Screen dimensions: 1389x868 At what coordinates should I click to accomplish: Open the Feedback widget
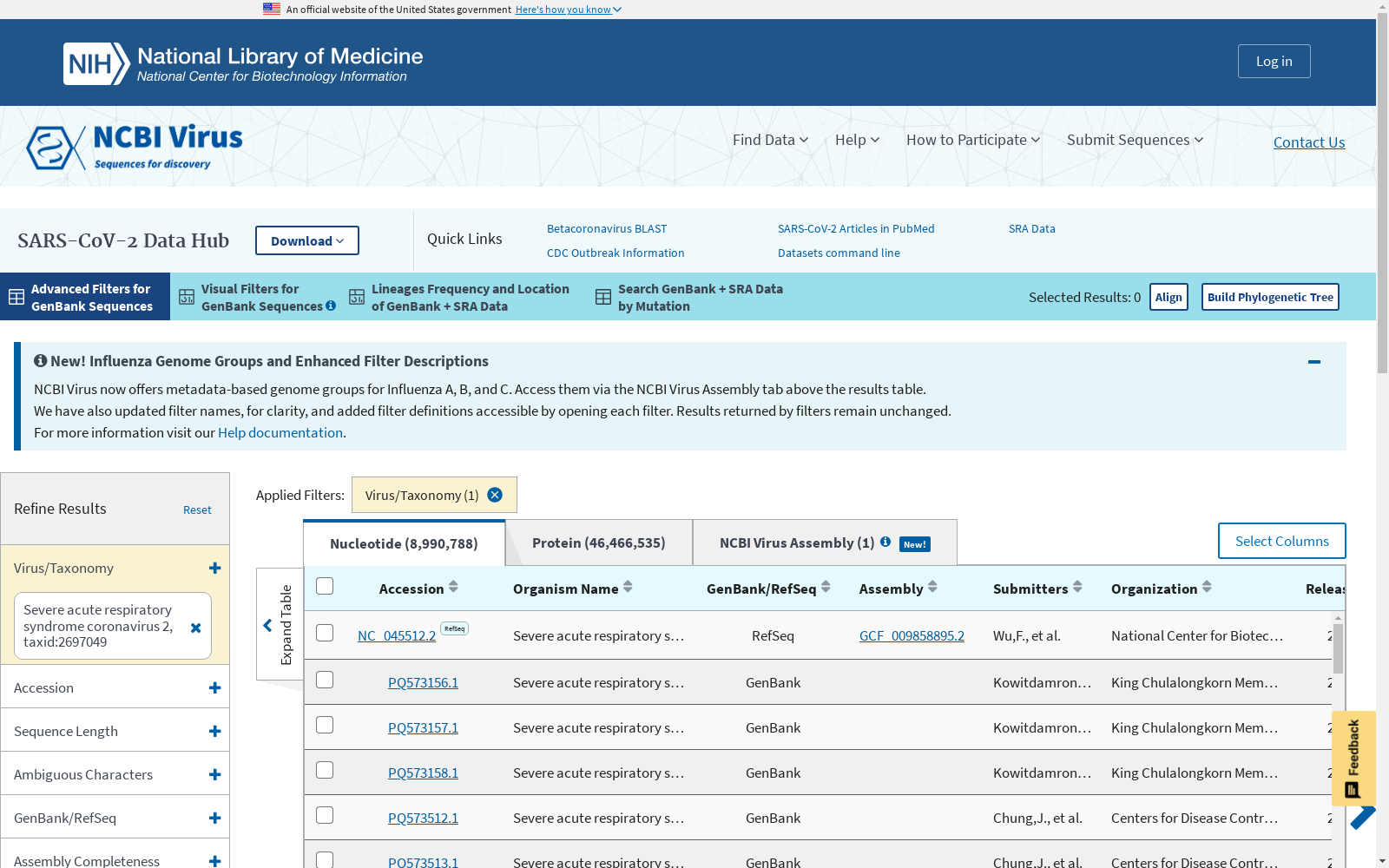tap(1353, 758)
